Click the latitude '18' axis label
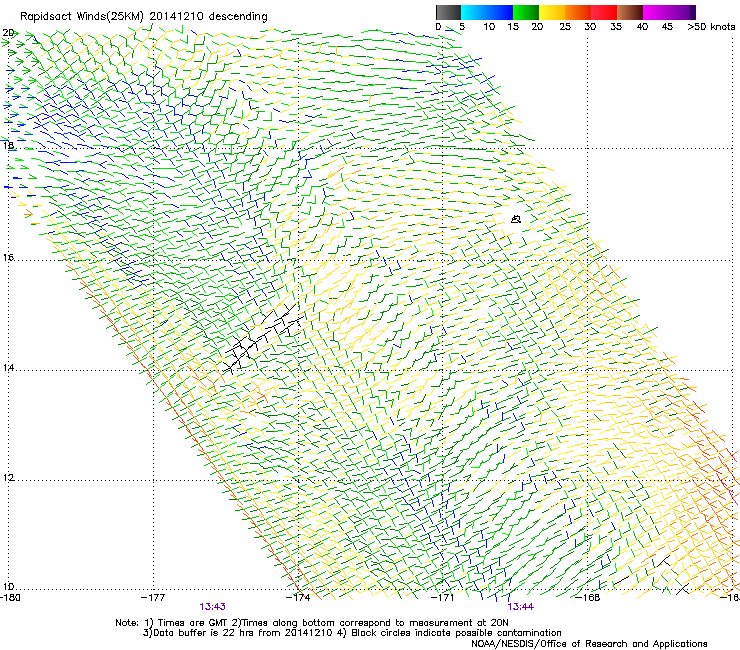 point(8,145)
